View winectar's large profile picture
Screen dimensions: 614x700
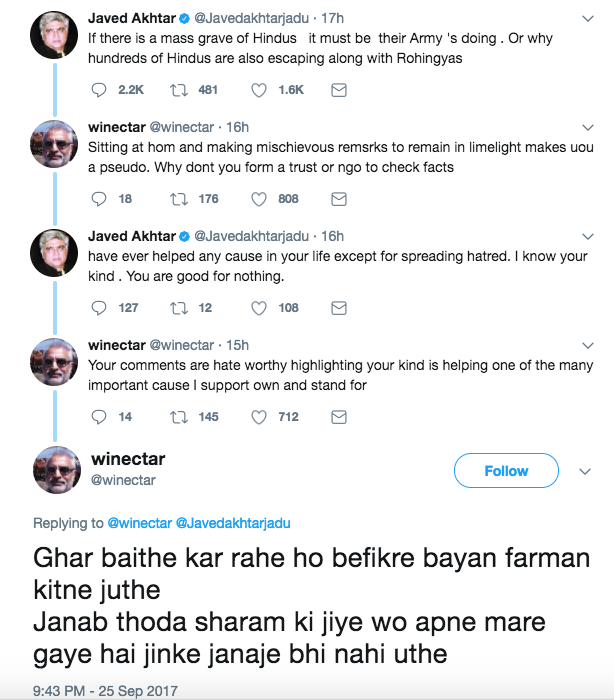pos(58,471)
